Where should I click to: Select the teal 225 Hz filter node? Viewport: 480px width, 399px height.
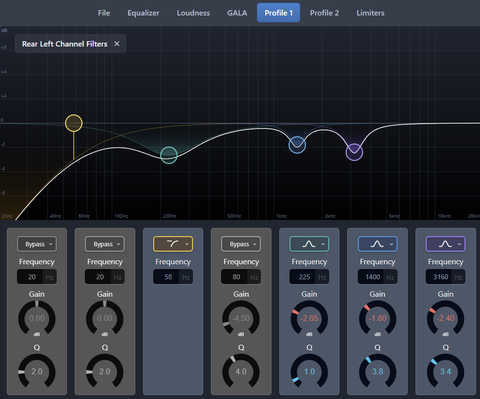click(169, 155)
